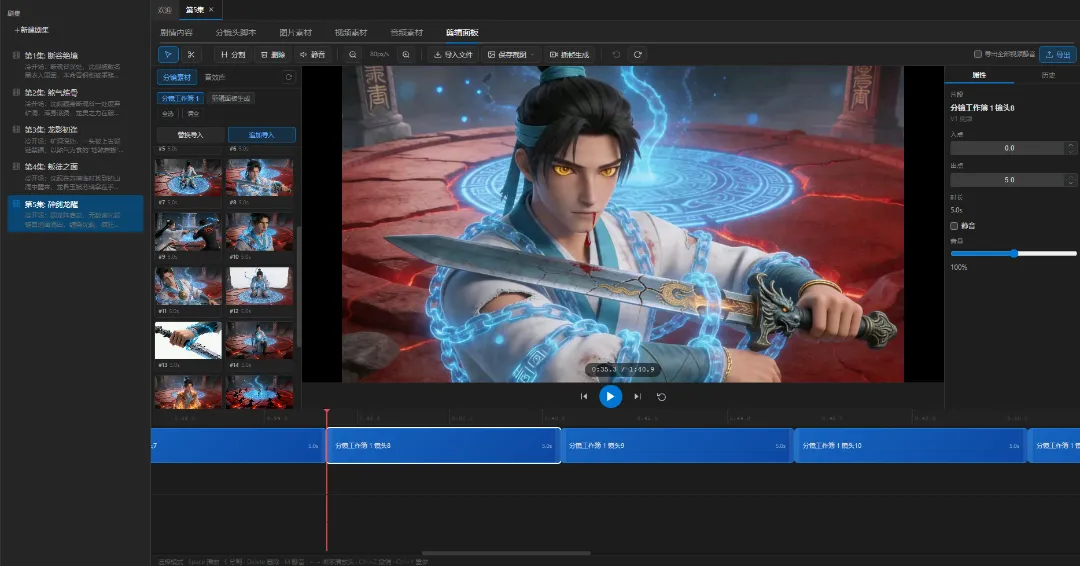Adjust the volume slider handle
Viewport: 1080px width, 566px height.
point(1015,254)
